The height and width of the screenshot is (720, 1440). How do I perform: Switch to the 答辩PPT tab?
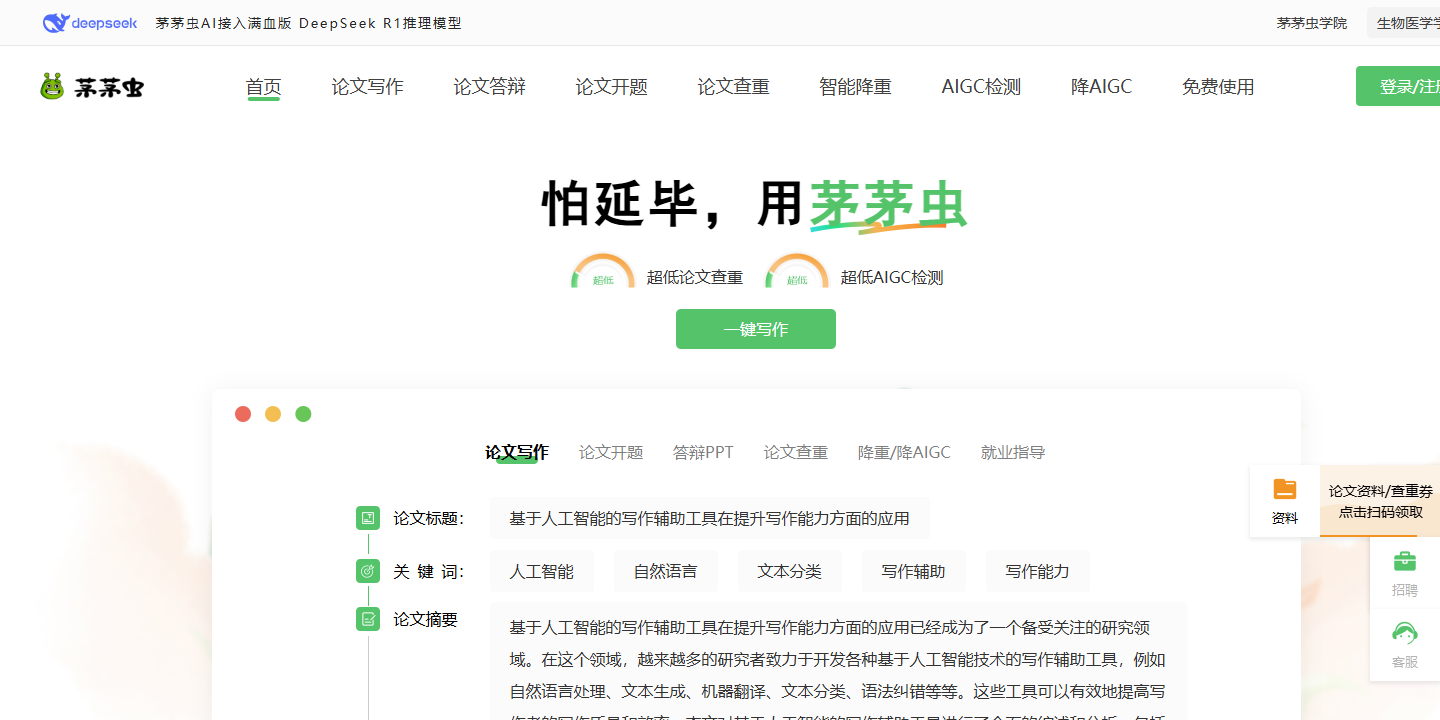(703, 453)
